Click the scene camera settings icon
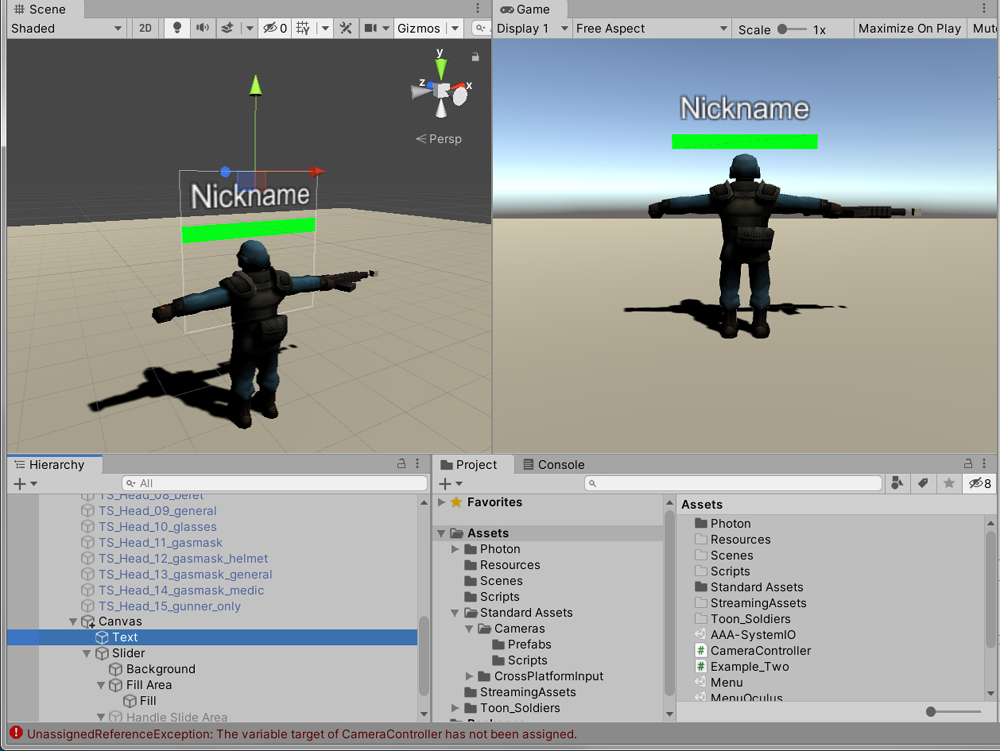The image size is (1000, 751). [371, 28]
